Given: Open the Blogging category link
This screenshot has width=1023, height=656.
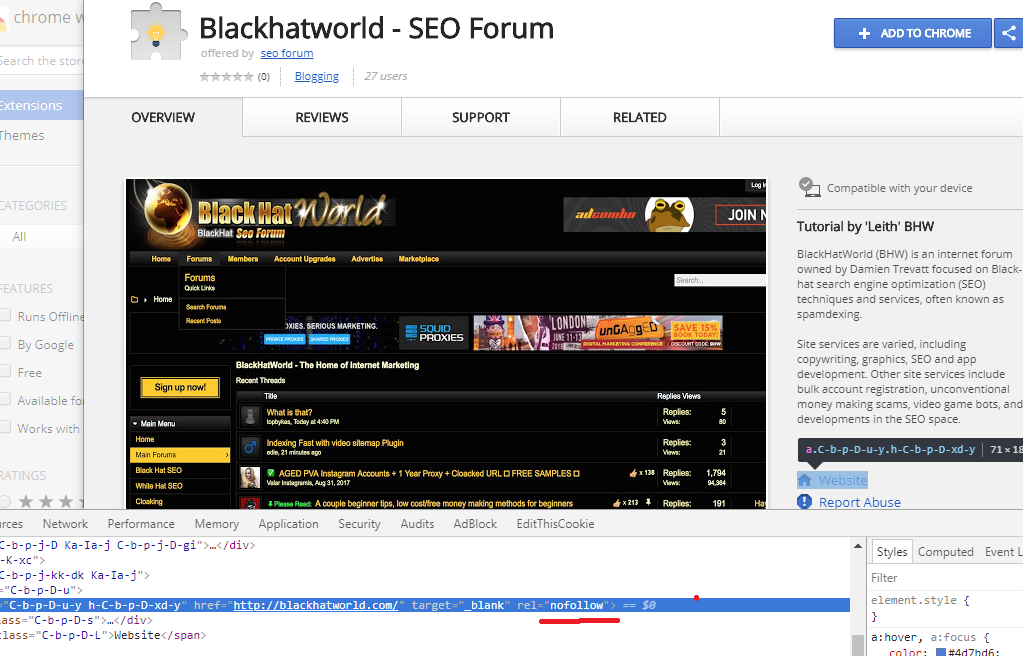Looking at the screenshot, I should (316, 76).
